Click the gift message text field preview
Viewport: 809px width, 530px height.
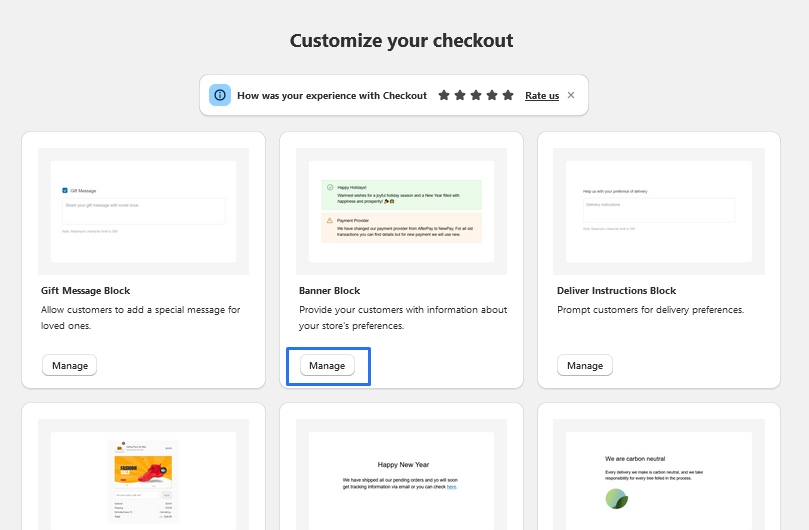[143, 209]
